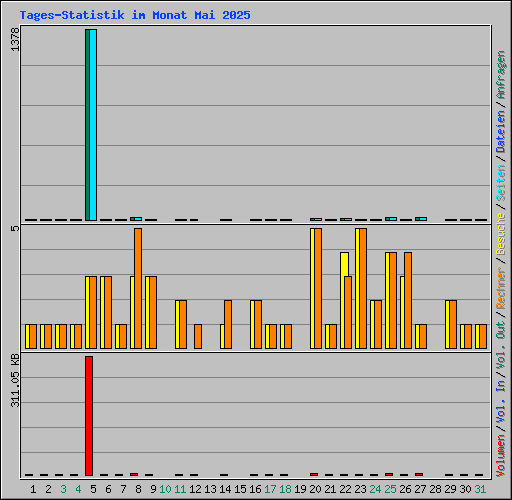Viewport: 512px width, 500px height.
Task: Click the x-axis day label 28
Action: point(435,489)
